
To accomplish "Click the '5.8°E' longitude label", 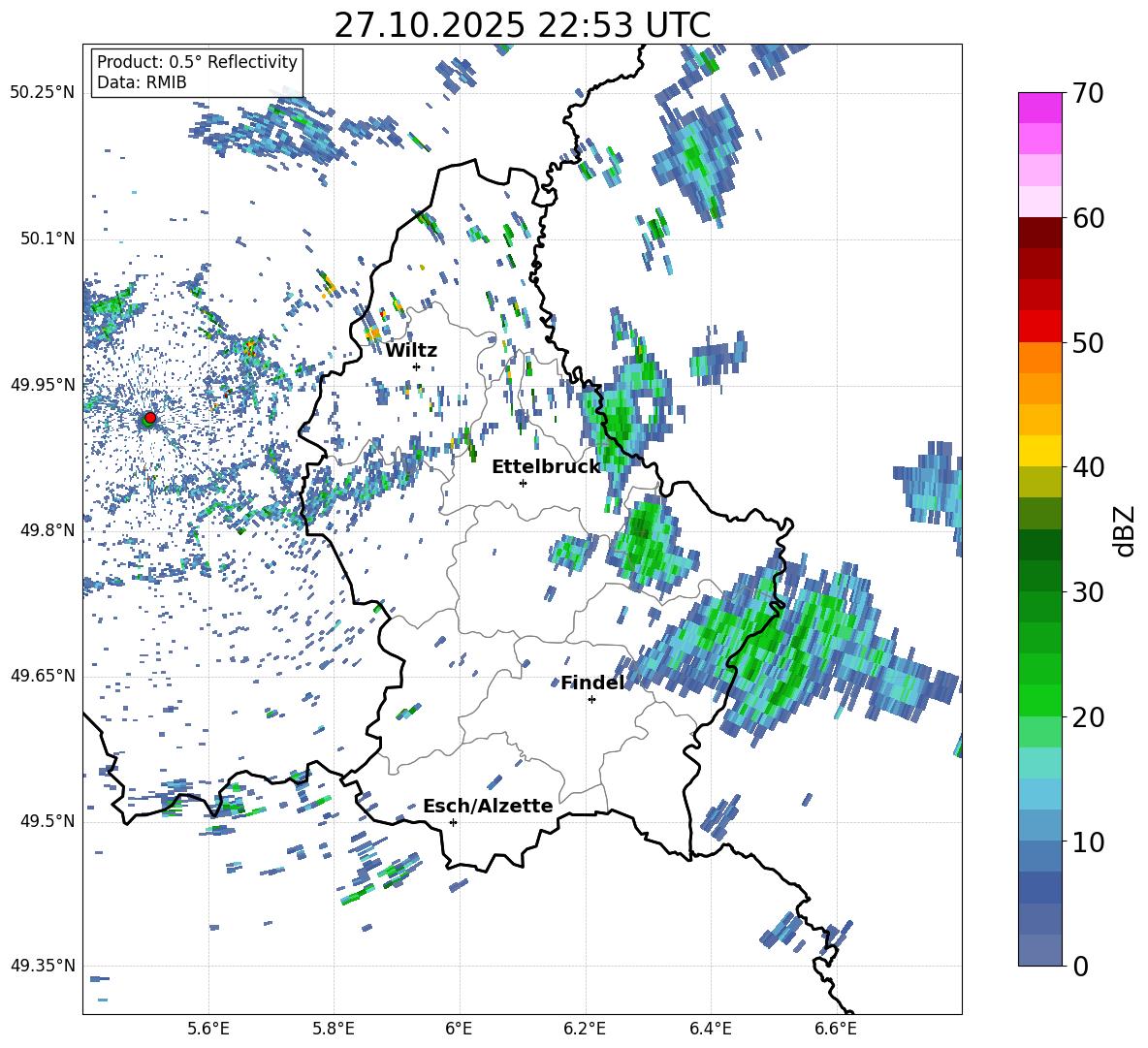I will 334,1029.
